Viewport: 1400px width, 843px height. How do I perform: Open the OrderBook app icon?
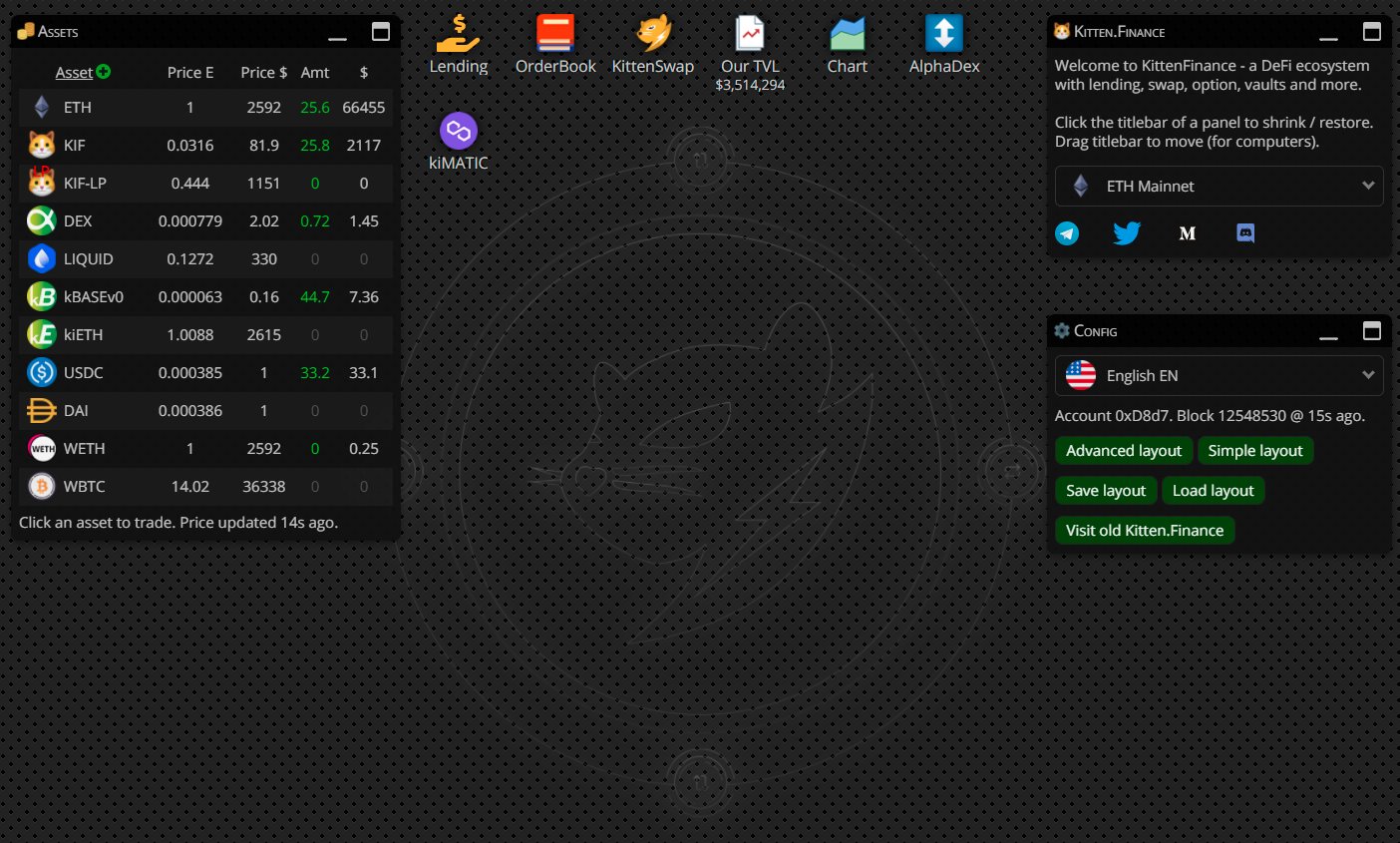pyautogui.click(x=555, y=34)
